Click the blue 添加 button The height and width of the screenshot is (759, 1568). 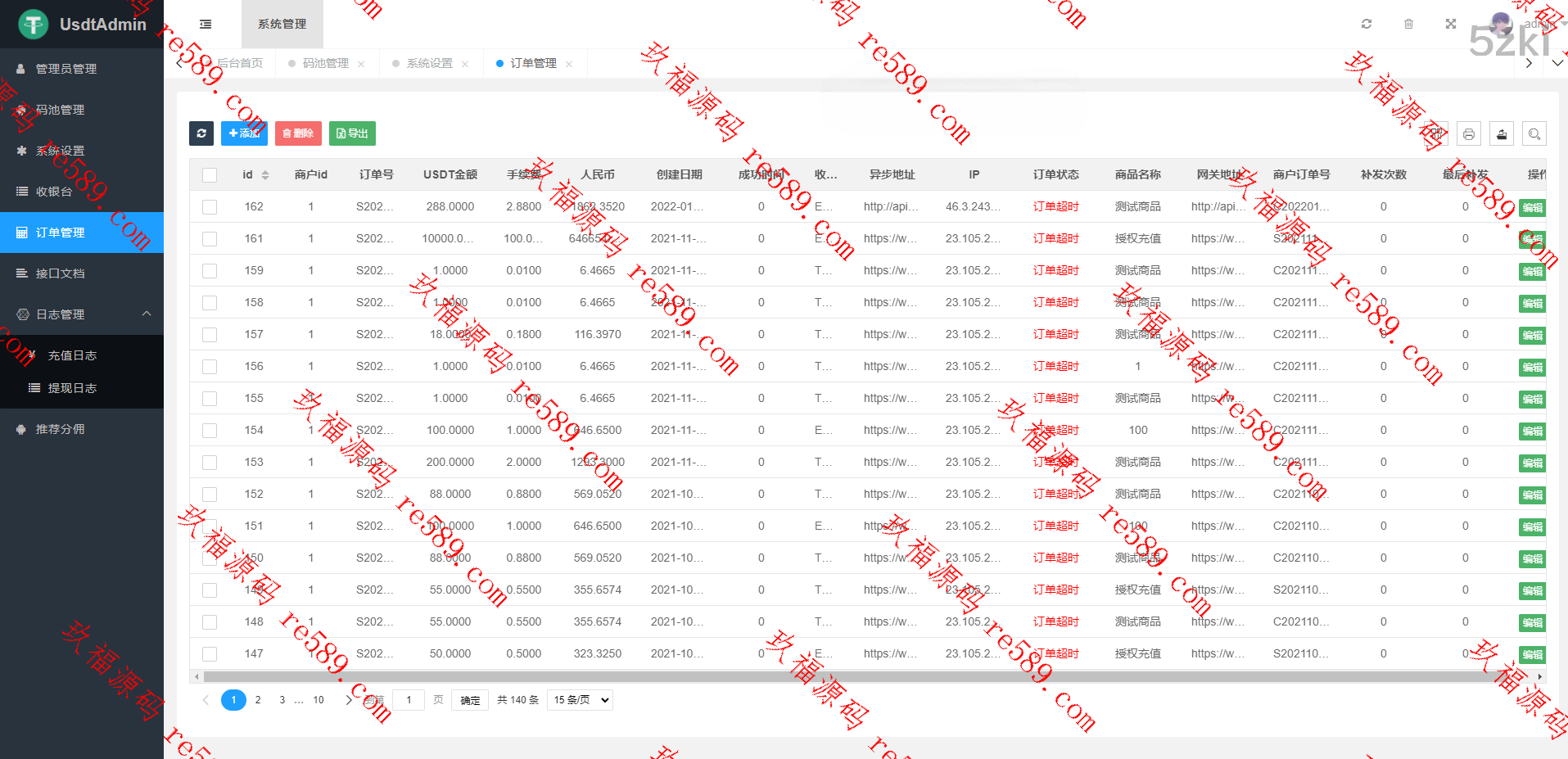pos(244,133)
